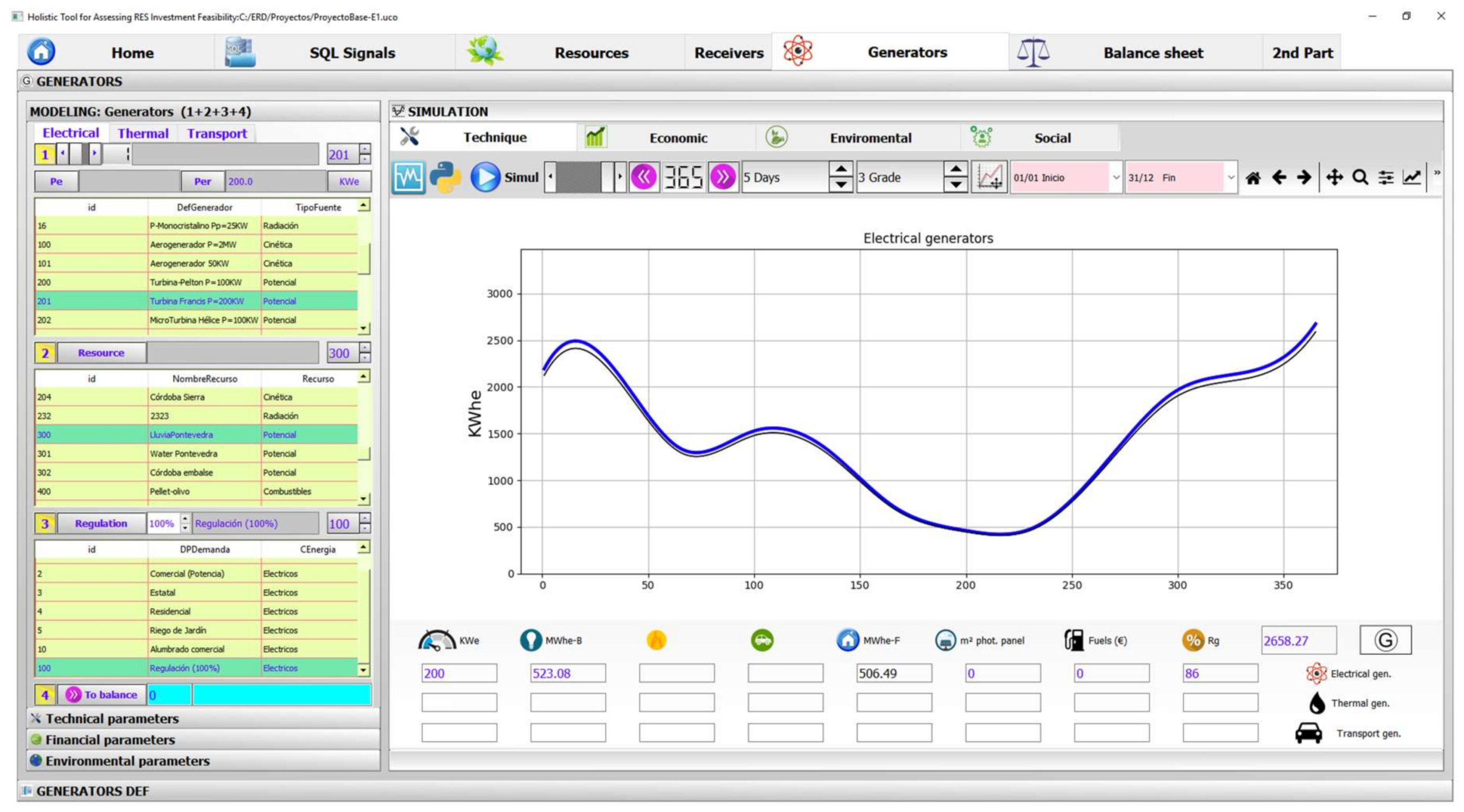Switch to the Balance sheet tab
The image size is (1464, 812).
[1152, 53]
